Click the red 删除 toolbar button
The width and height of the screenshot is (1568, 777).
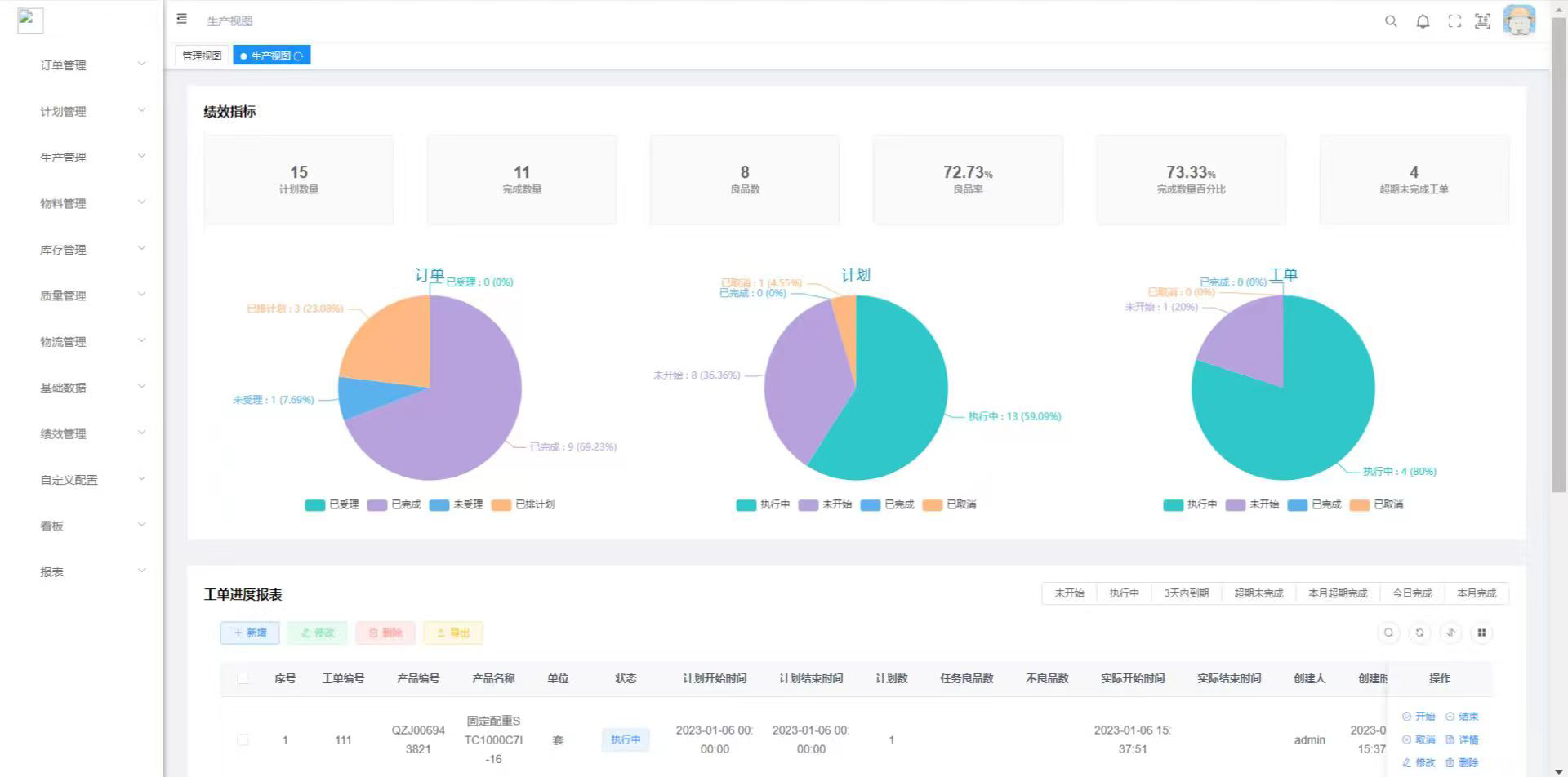tap(385, 633)
